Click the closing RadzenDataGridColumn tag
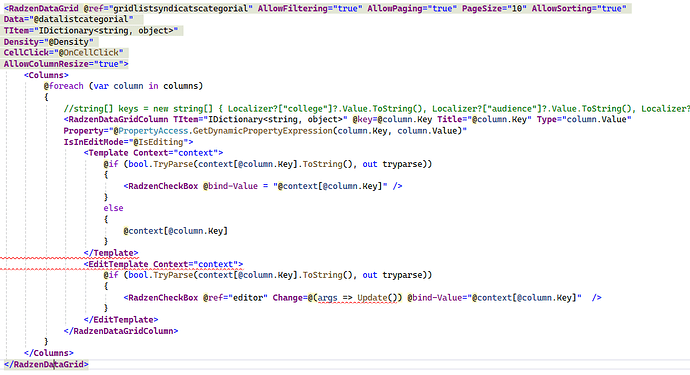The height and width of the screenshot is (375, 690). point(121,331)
